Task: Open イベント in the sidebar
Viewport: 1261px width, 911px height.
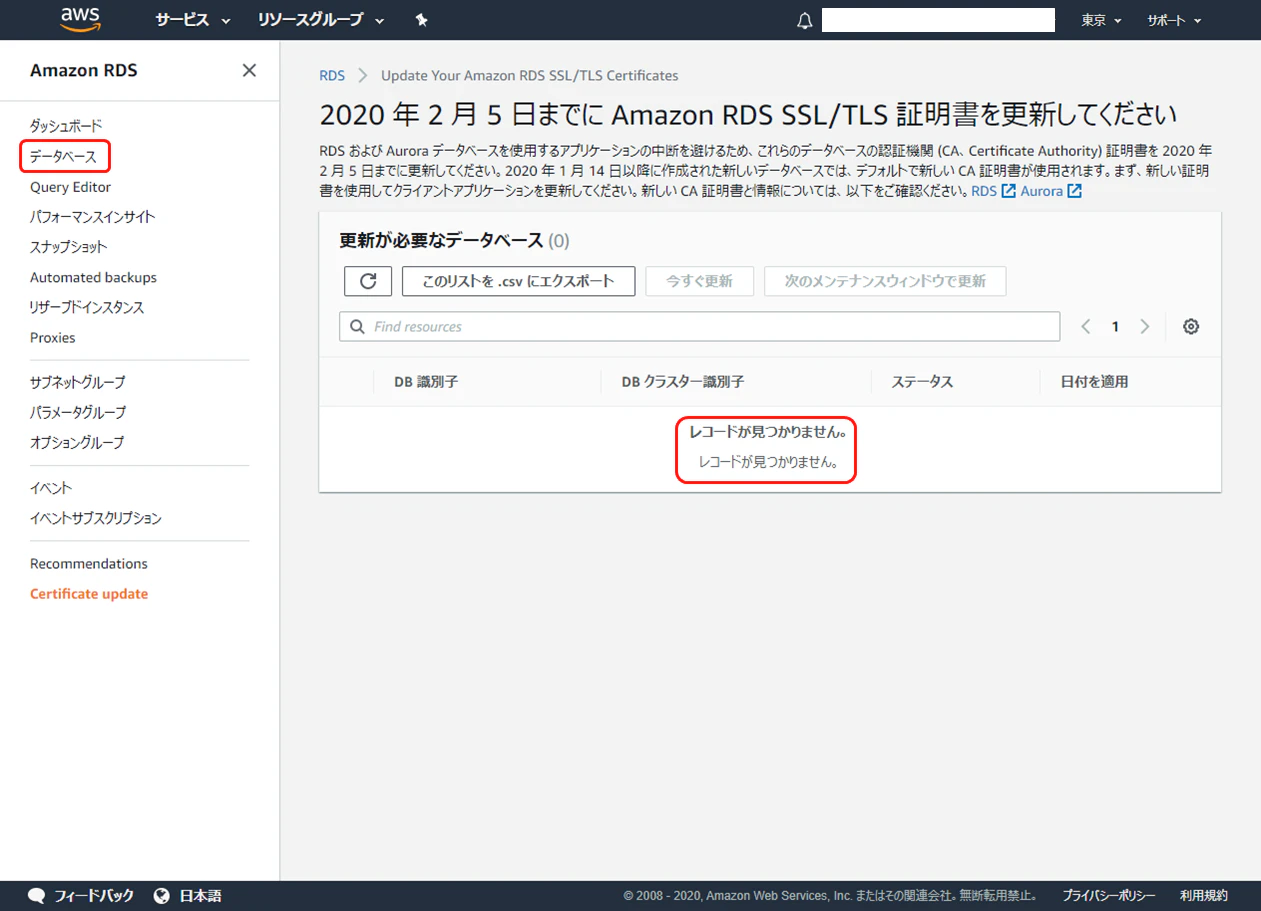Action: point(51,488)
